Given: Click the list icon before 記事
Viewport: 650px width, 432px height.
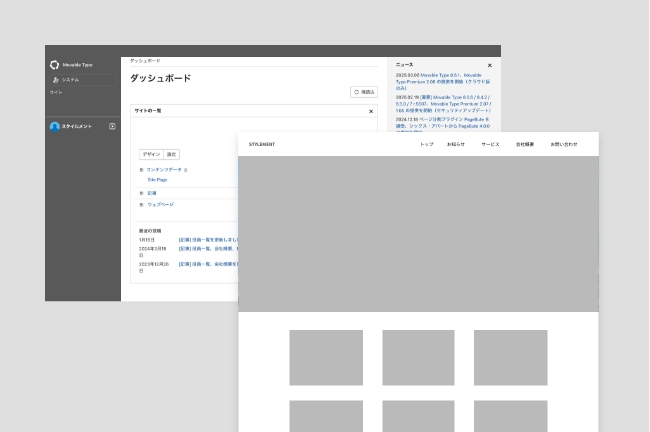Looking at the screenshot, I should click(x=141, y=193).
